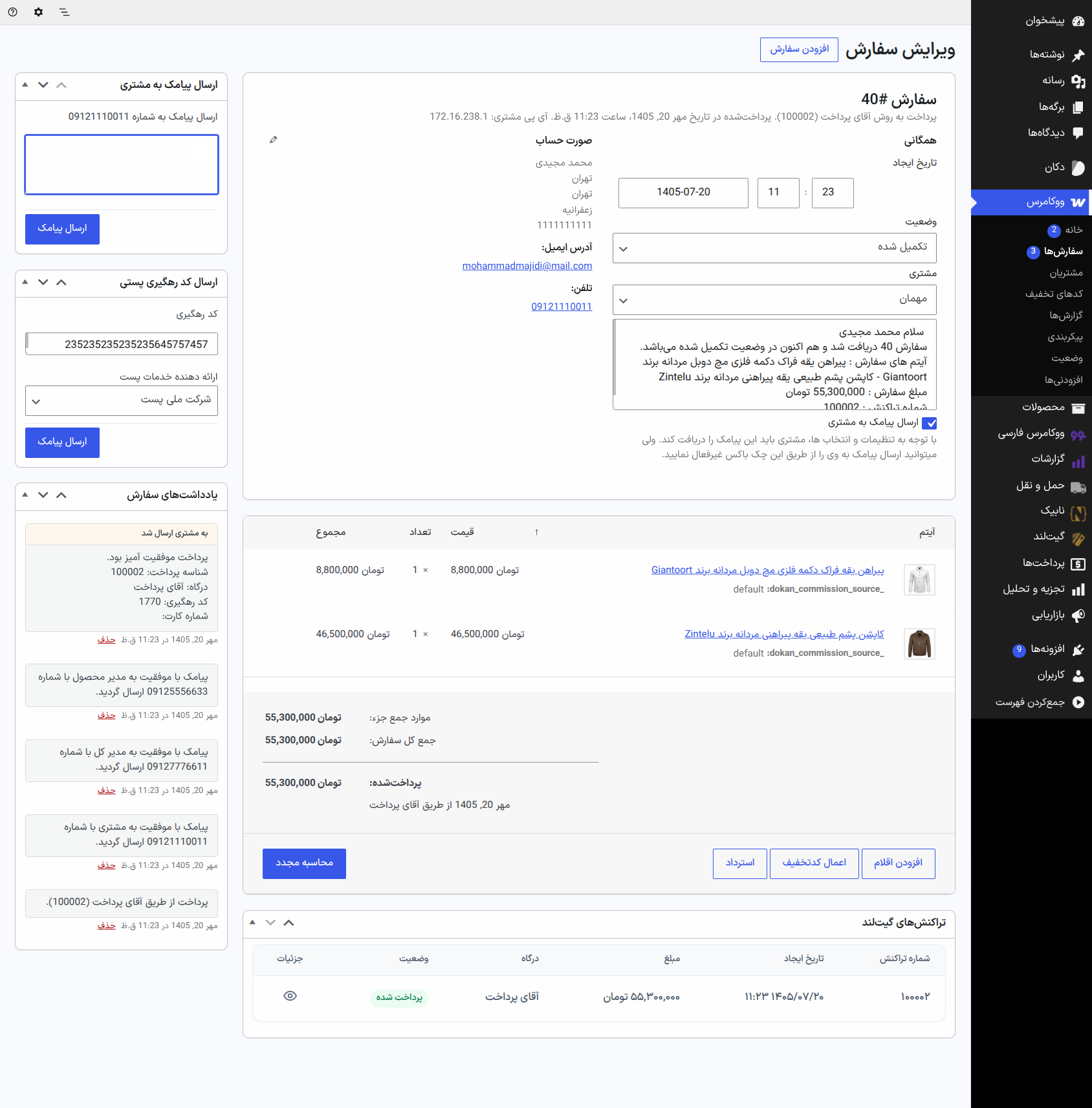
Task: Click افزودن سفارش button
Action: pos(799,49)
